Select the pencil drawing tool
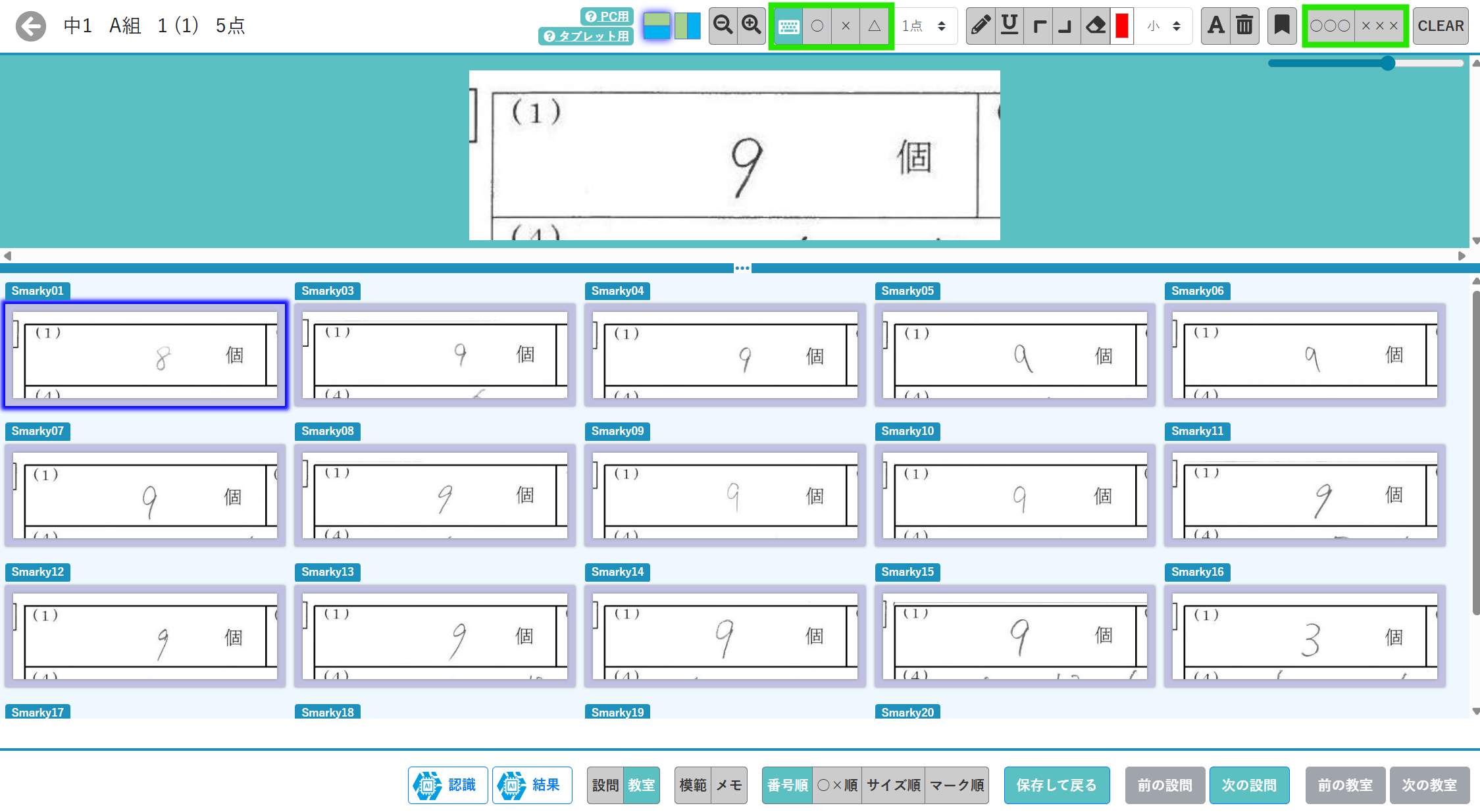This screenshot has height=812, width=1480. pyautogui.click(x=981, y=26)
